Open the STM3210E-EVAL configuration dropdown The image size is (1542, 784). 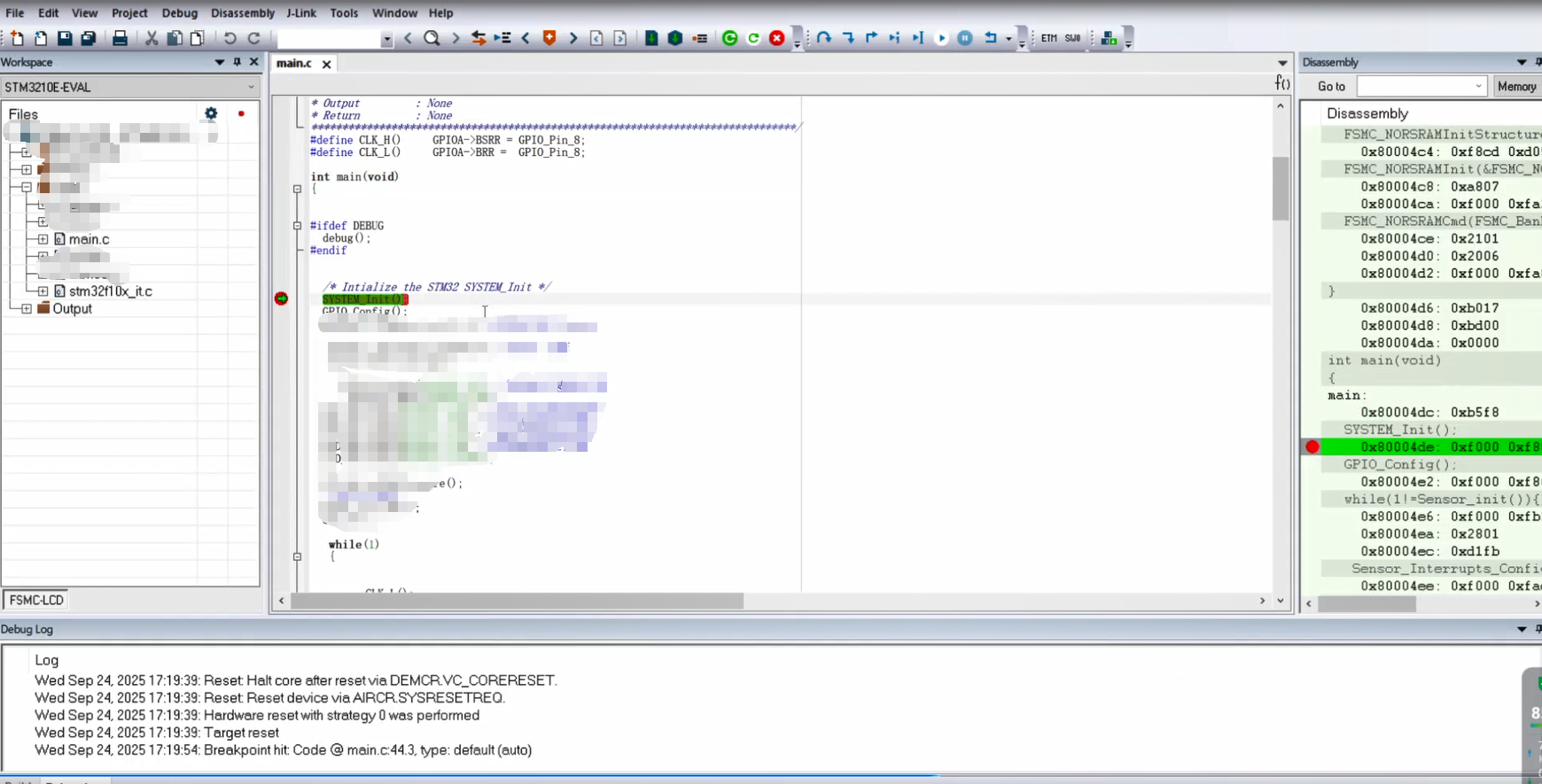click(x=129, y=87)
